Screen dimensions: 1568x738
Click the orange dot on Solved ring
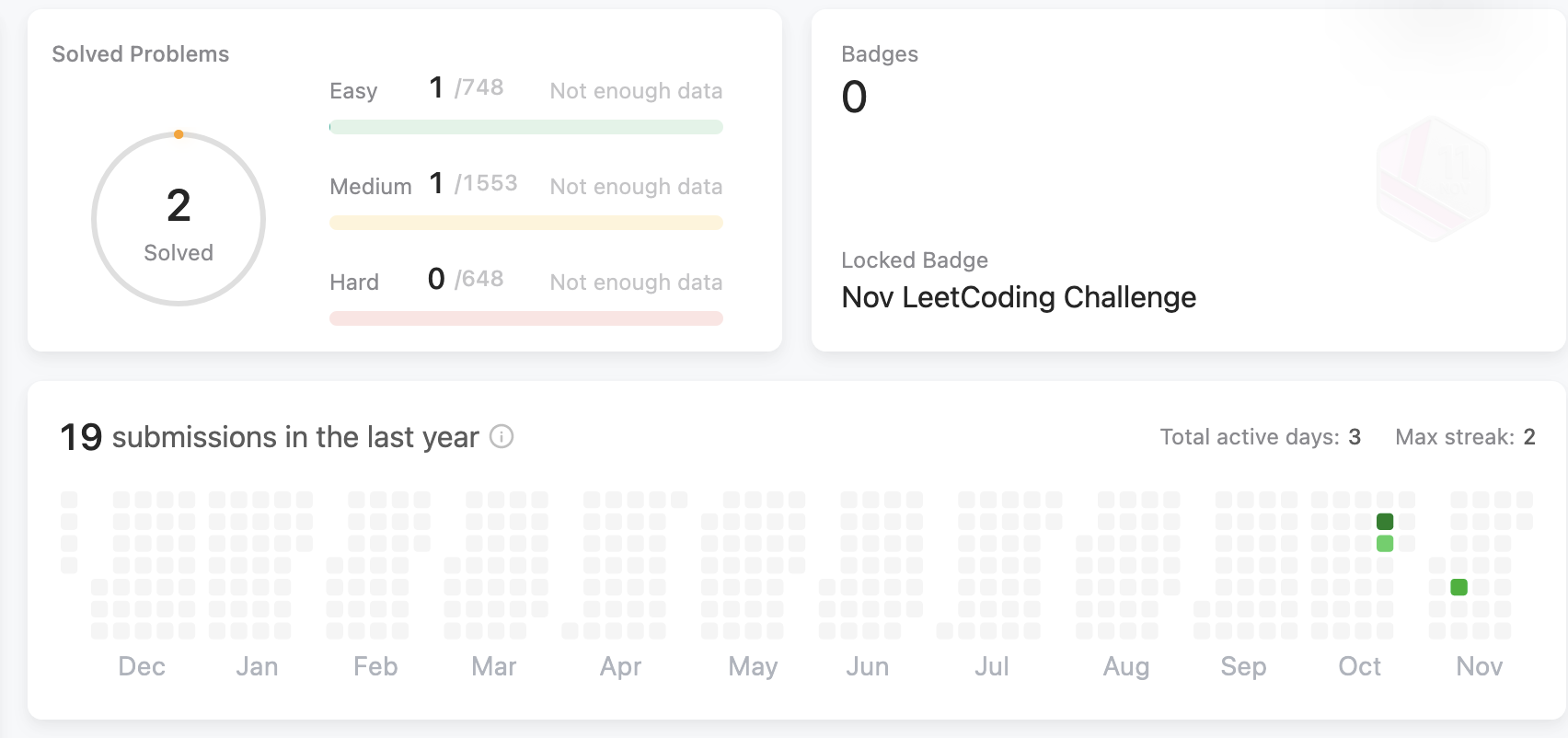pos(179,134)
